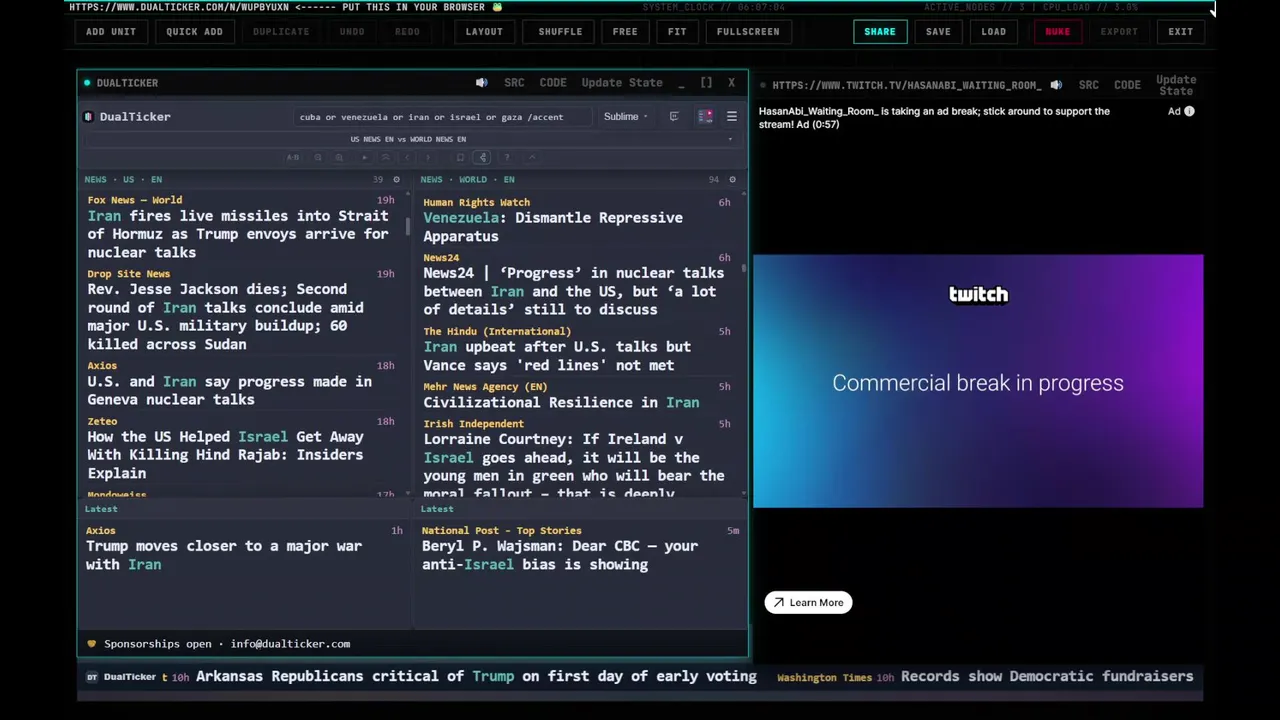Viewport: 1280px width, 720px height.
Task: Select FIT layout mode
Action: point(677,31)
